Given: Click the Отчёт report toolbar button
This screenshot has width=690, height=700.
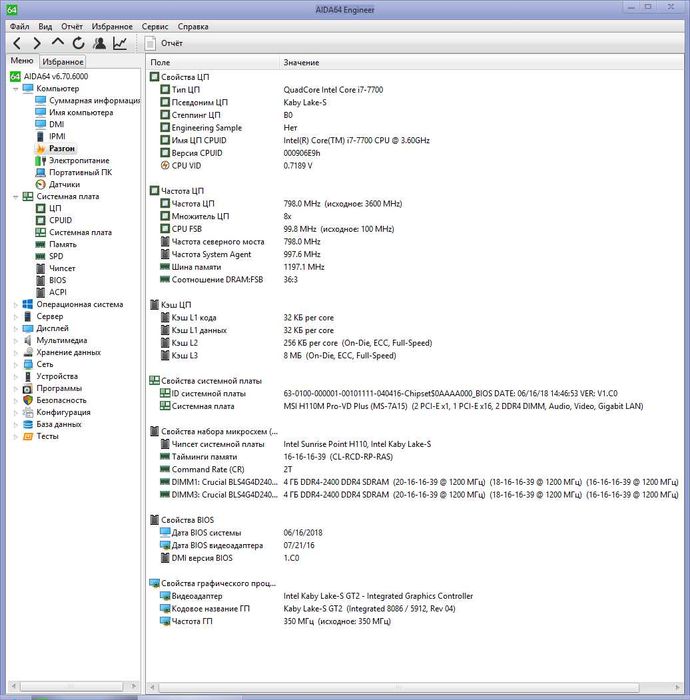Looking at the screenshot, I should (x=163, y=43).
